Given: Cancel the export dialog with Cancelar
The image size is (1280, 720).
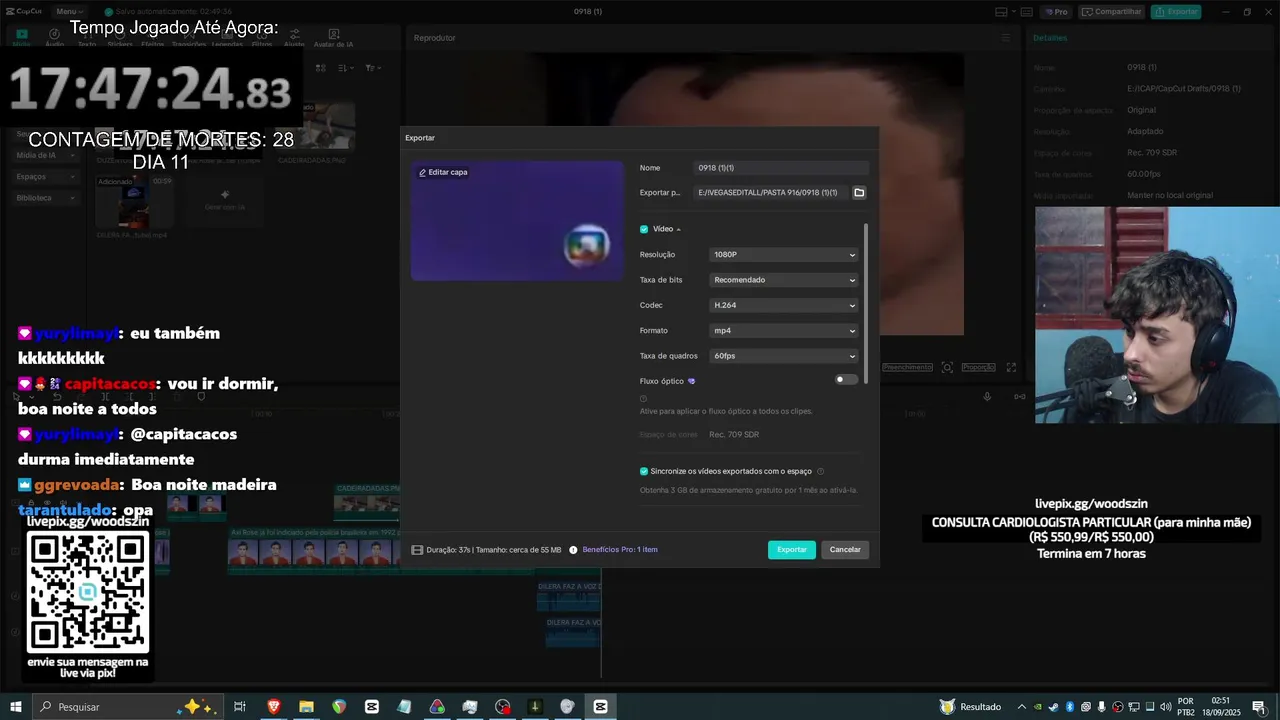Looking at the screenshot, I should click(845, 549).
